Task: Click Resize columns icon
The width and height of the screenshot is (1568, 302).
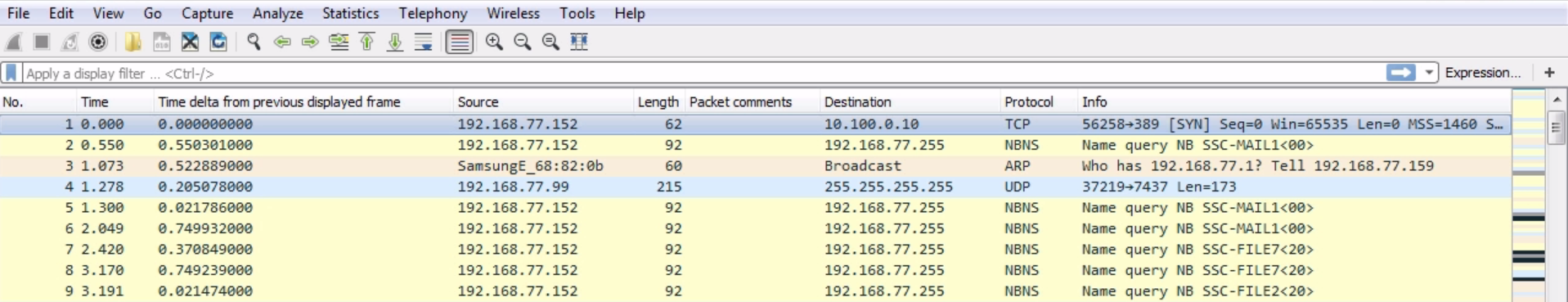Action: (x=579, y=42)
